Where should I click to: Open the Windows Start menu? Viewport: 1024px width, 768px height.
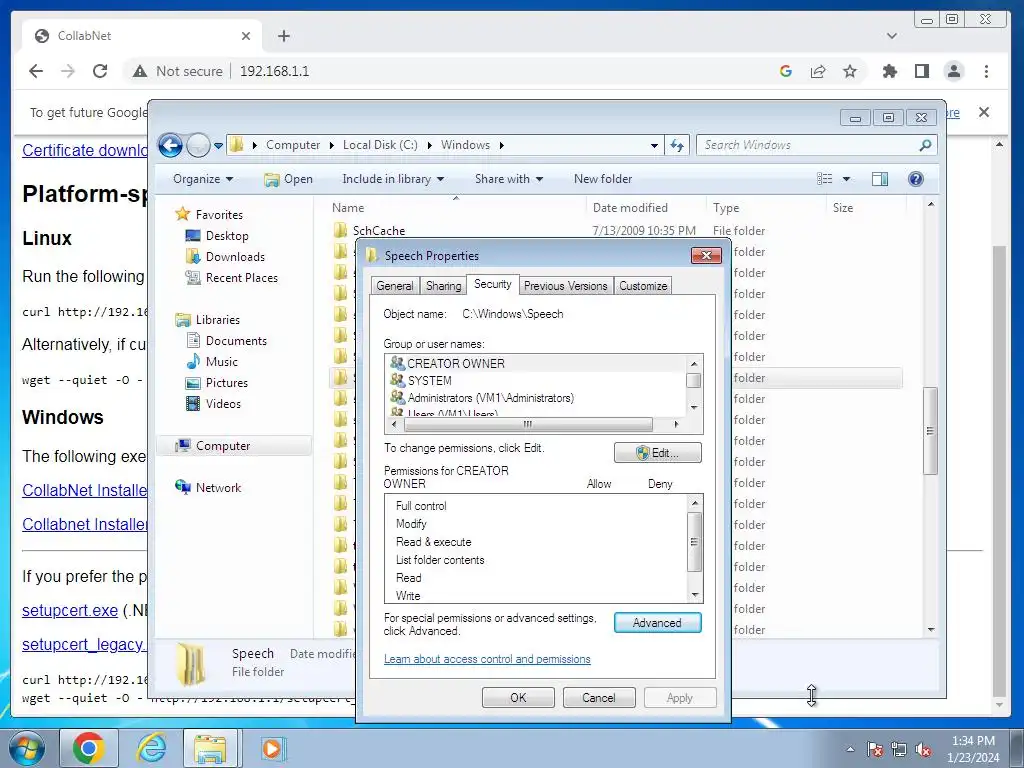tap(27, 749)
